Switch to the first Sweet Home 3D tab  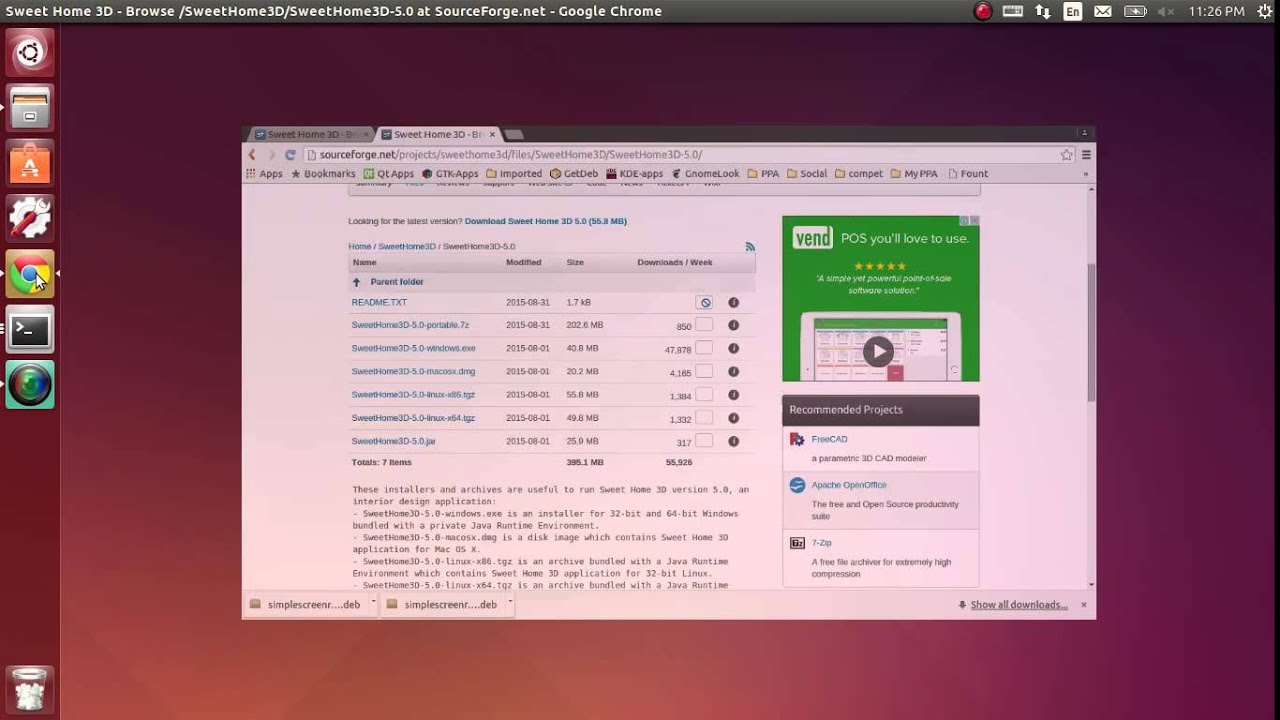310,134
